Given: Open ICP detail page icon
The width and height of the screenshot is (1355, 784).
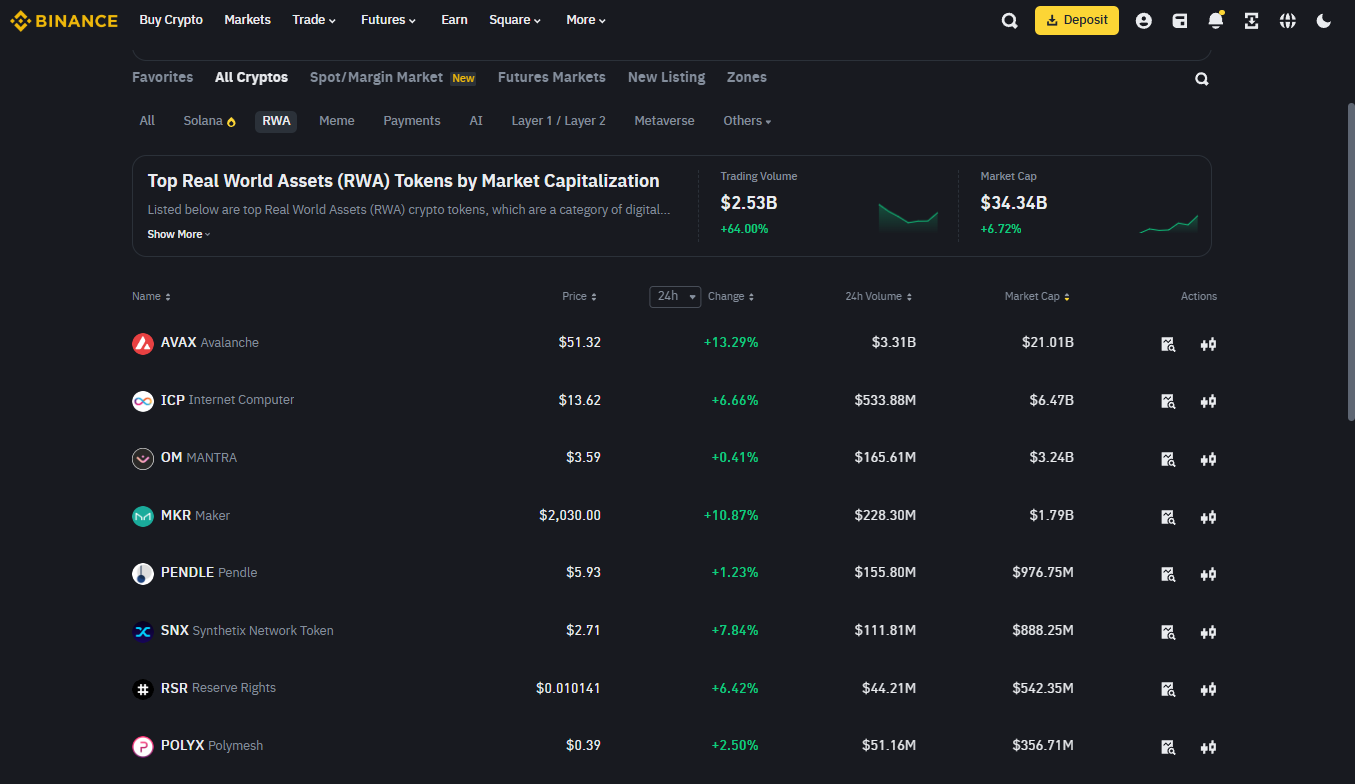Looking at the screenshot, I should (x=1168, y=401).
